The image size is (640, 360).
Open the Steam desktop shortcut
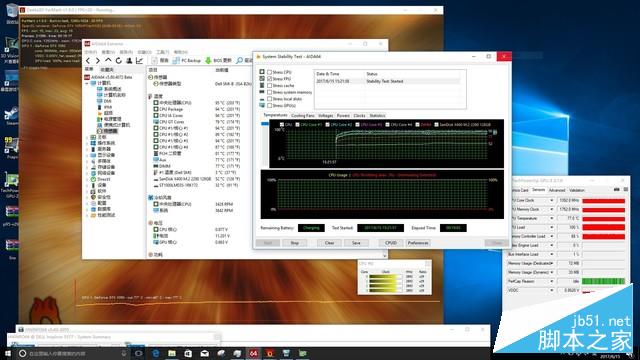[11, 115]
